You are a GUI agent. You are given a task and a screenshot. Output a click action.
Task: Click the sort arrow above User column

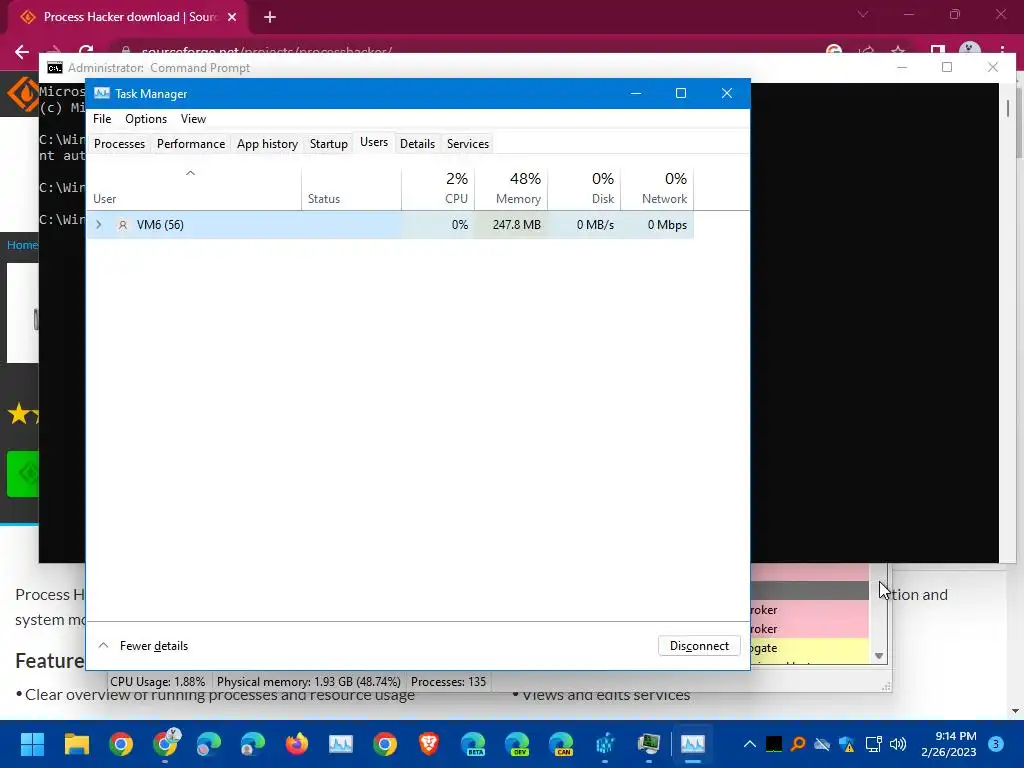(190, 173)
